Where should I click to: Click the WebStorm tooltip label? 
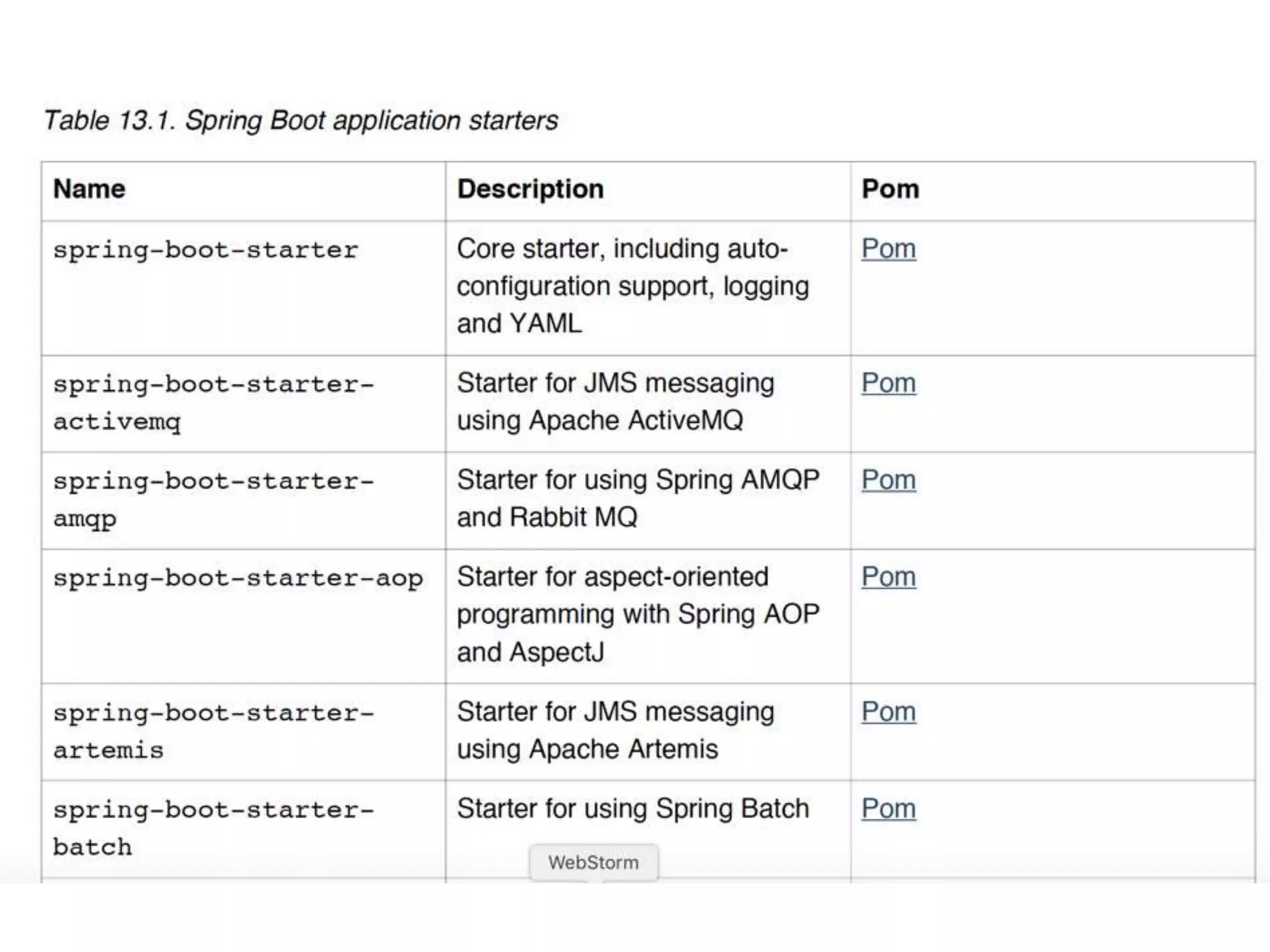click(x=593, y=862)
